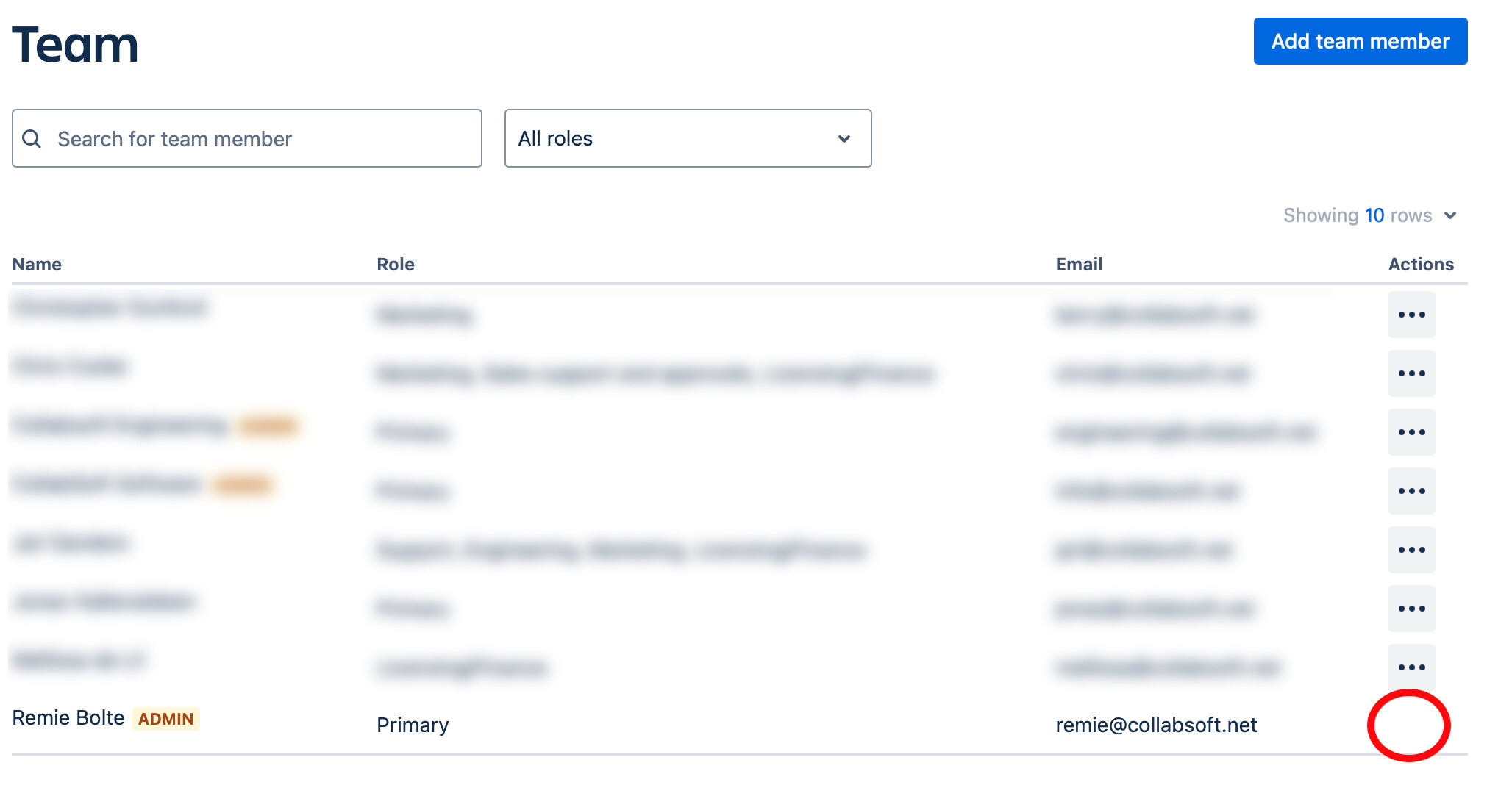Open three-dot actions menu in third row
The width and height of the screenshot is (1512, 810).
[x=1411, y=432]
